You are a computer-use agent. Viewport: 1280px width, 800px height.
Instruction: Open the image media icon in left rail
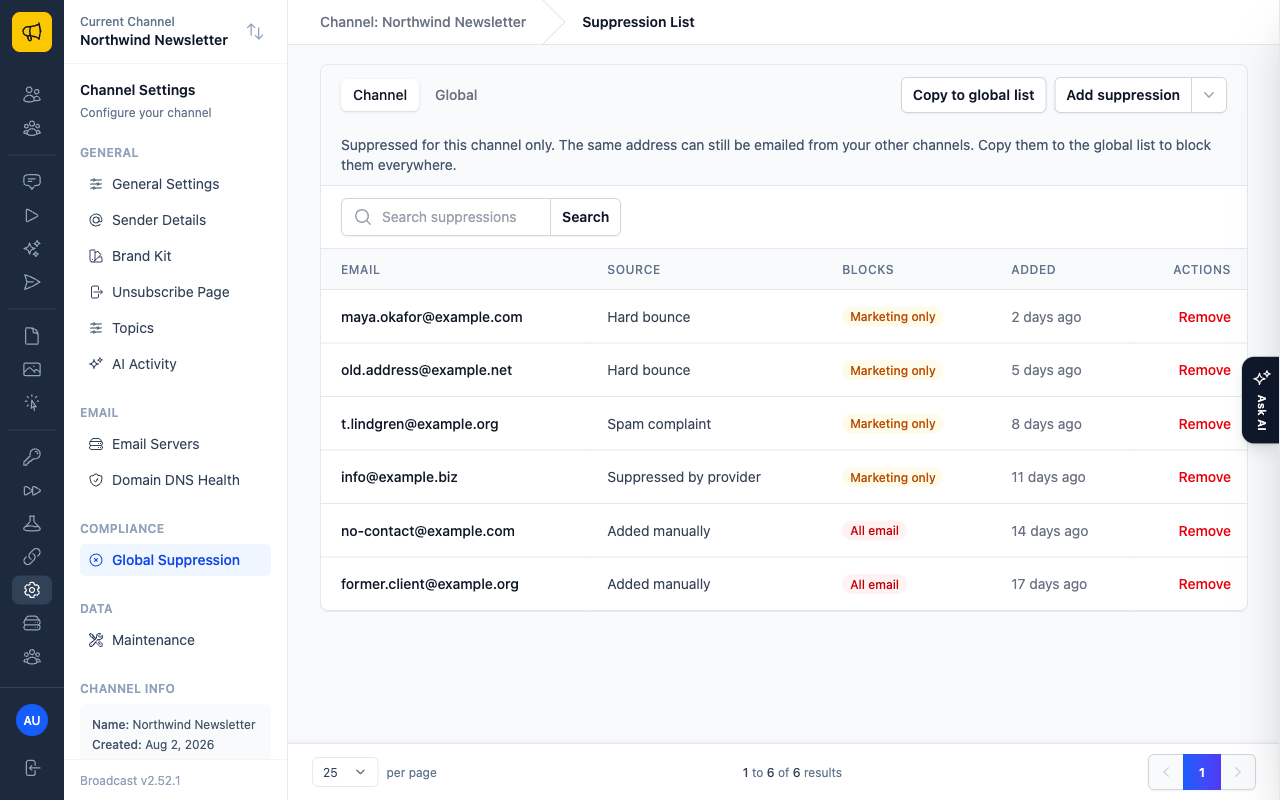(x=32, y=369)
